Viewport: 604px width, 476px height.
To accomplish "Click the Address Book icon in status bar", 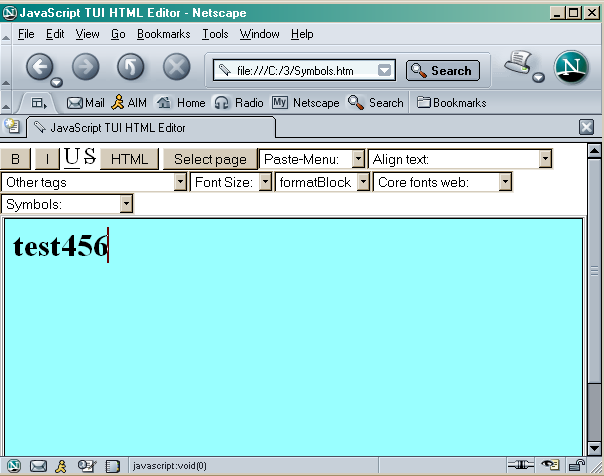I will pos(112,466).
